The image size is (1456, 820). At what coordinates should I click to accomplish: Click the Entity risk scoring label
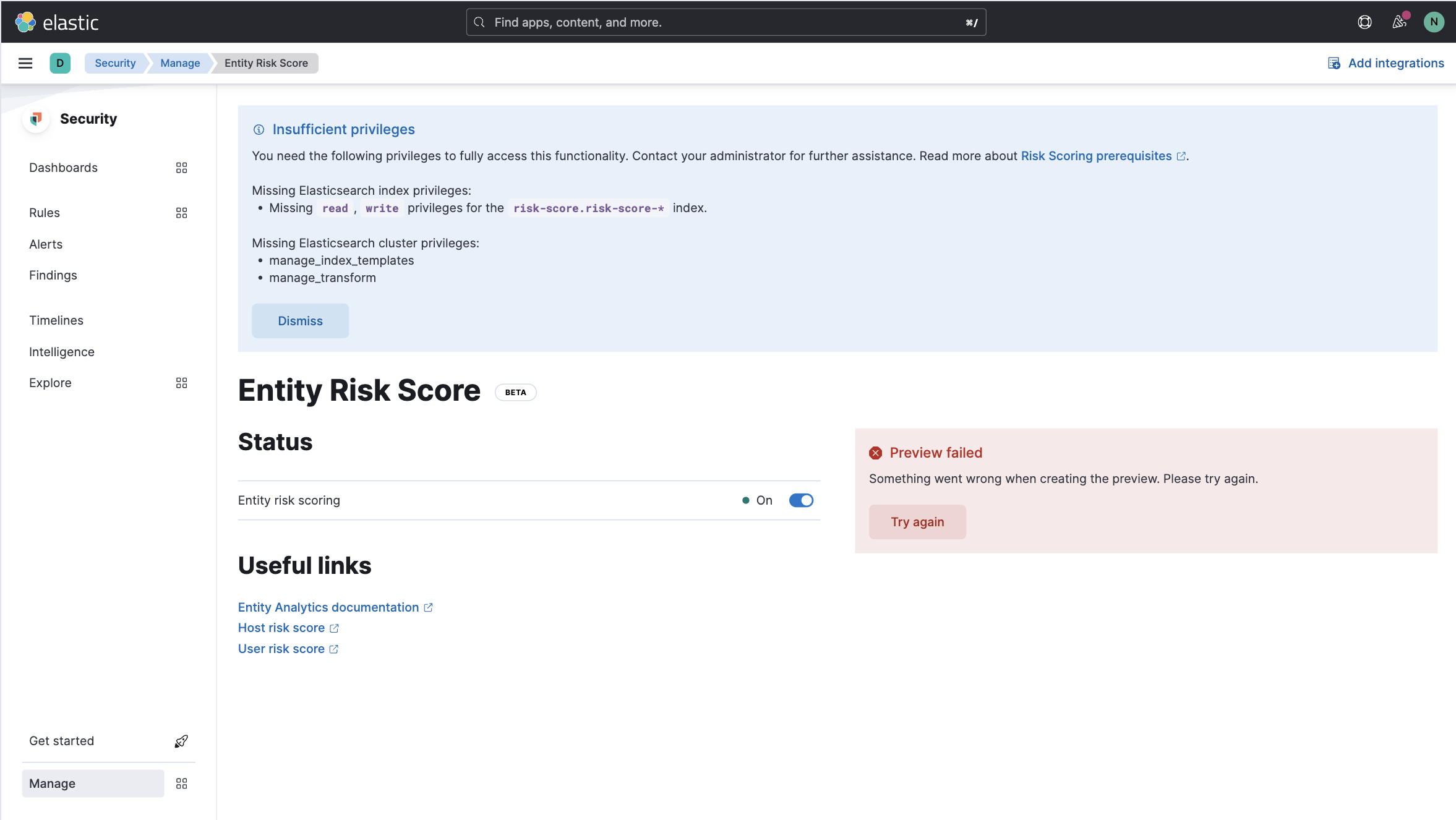point(289,500)
